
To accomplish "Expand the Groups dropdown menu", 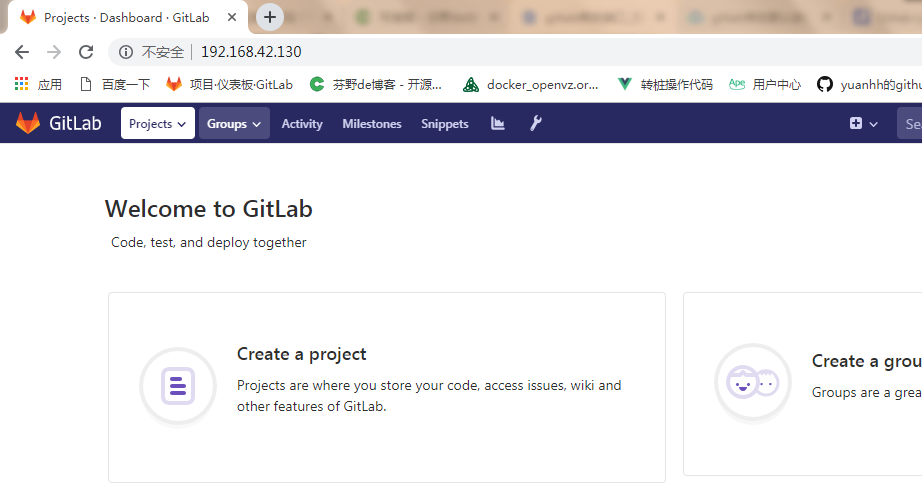I will [x=234, y=124].
